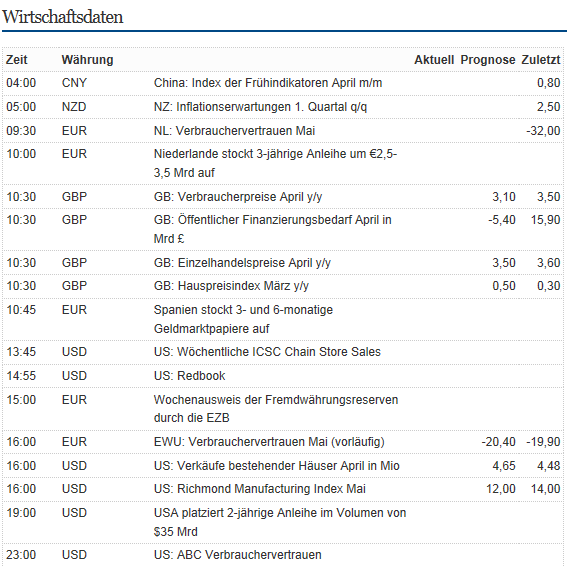Open the US Redbook entry
The height and width of the screenshot is (566, 567).
pyautogui.click(x=189, y=376)
